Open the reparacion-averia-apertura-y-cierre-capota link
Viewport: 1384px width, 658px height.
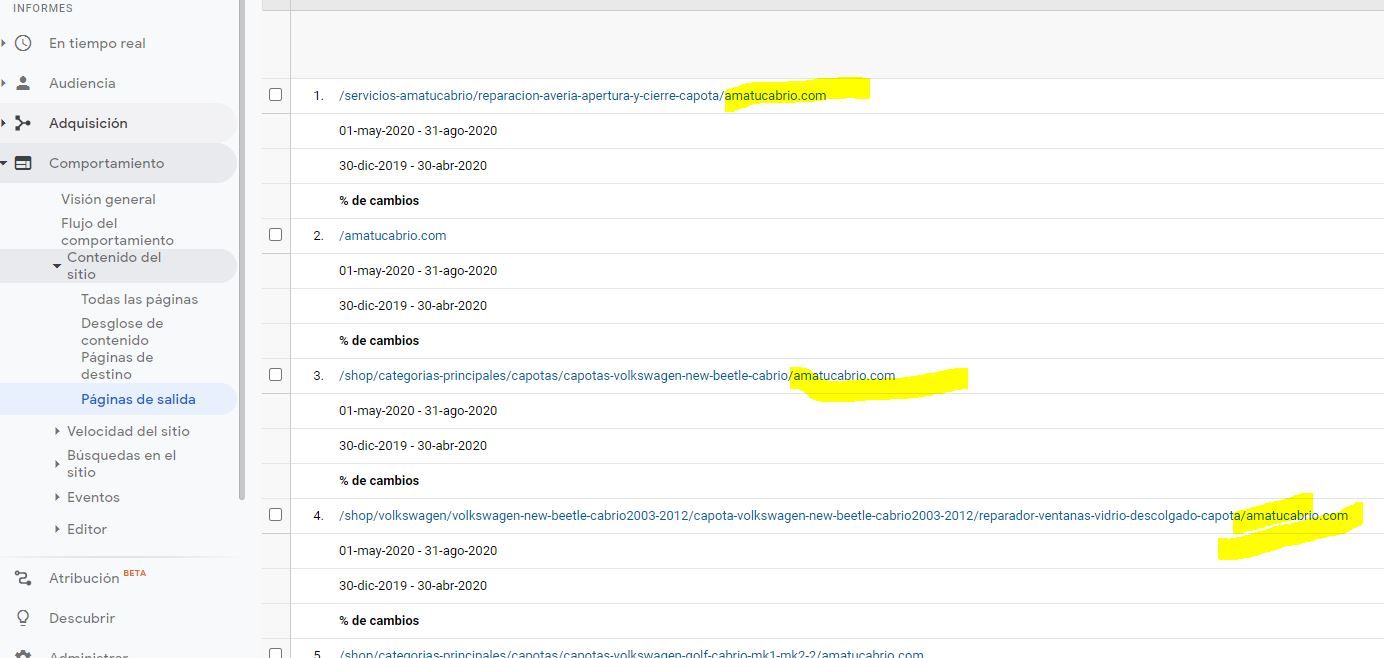tap(583, 96)
